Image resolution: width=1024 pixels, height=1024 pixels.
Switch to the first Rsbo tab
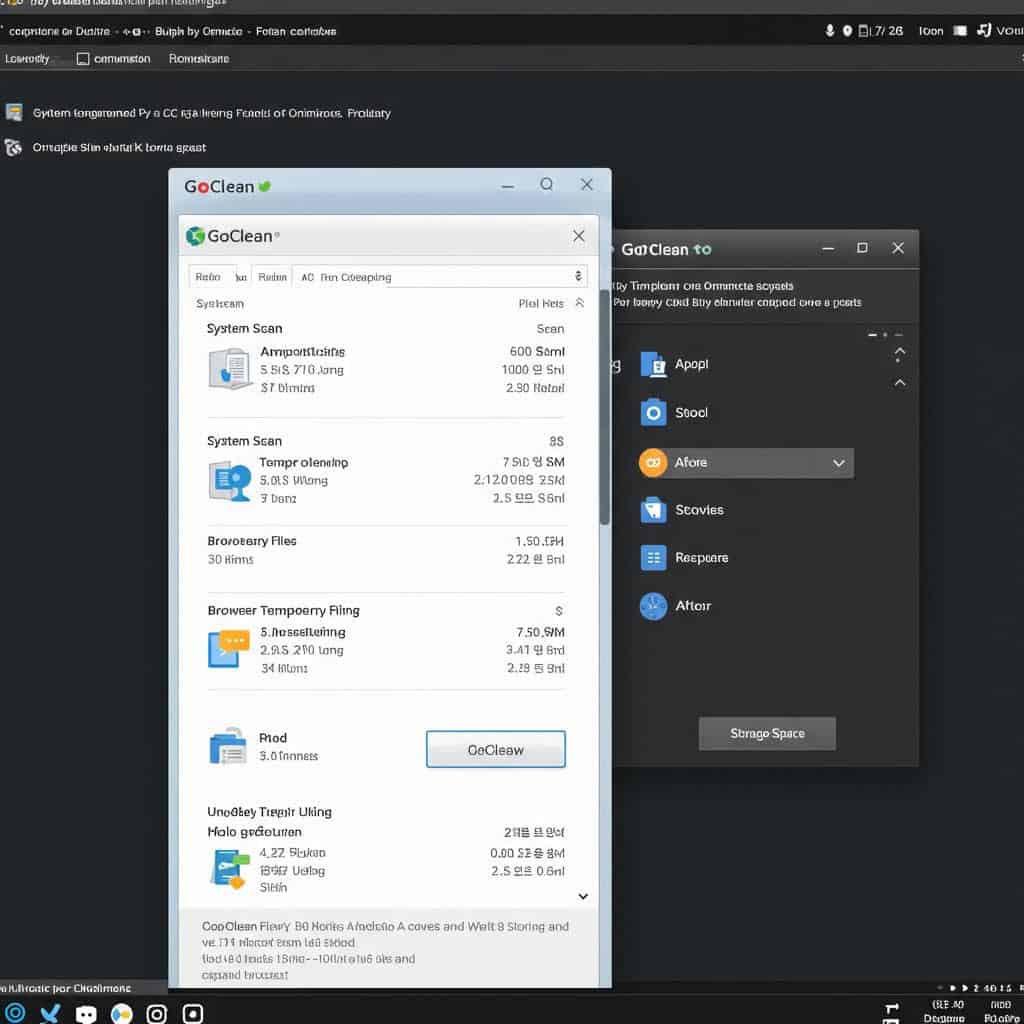tap(209, 277)
